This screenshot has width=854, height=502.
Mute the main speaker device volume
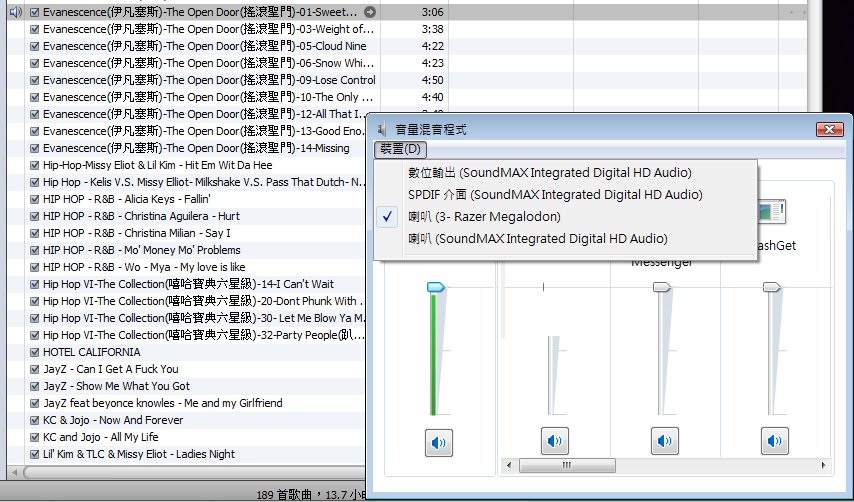[x=438, y=442]
